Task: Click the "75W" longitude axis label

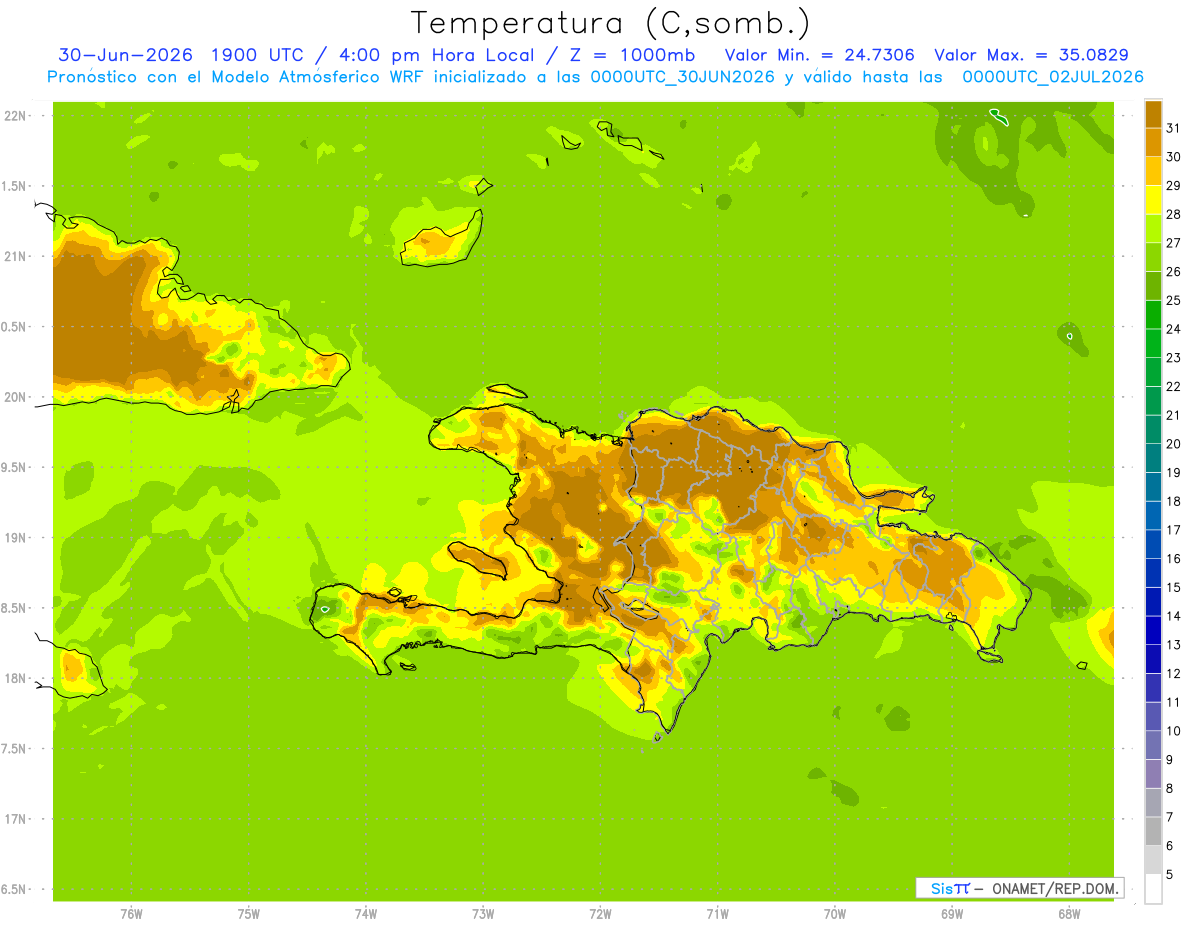Action: [x=248, y=914]
